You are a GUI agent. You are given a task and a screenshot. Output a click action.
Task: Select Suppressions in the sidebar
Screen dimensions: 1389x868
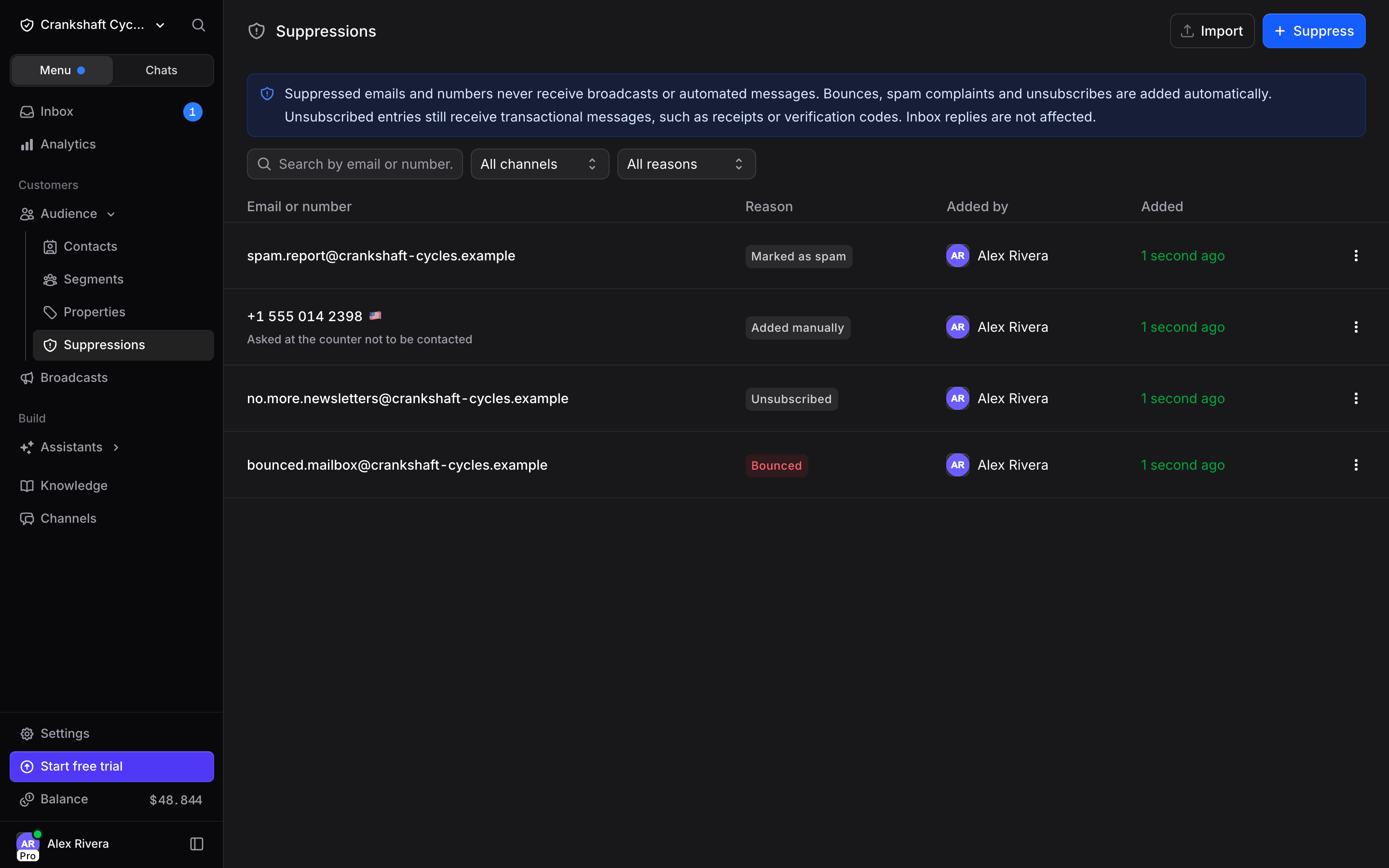click(x=123, y=344)
